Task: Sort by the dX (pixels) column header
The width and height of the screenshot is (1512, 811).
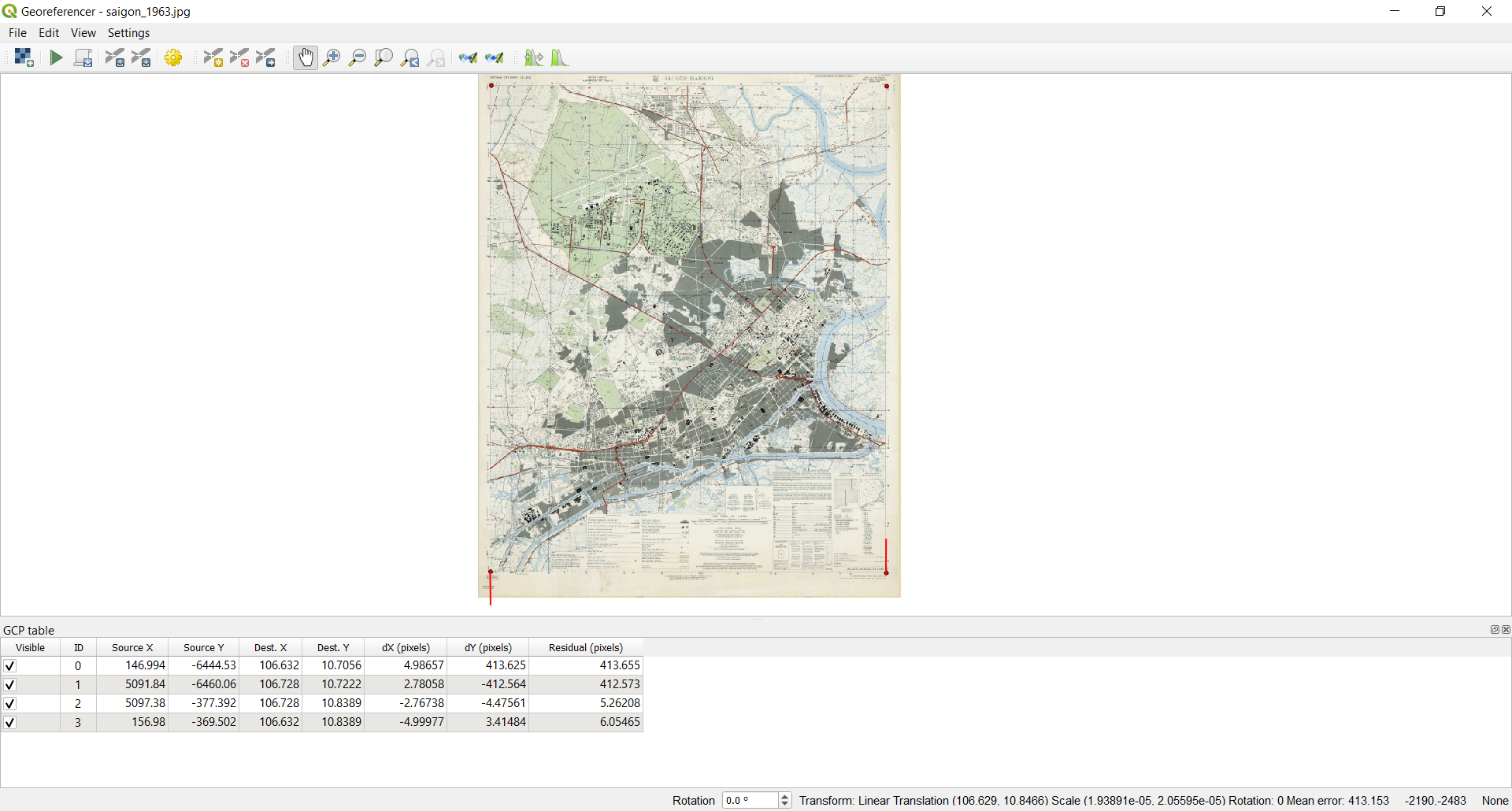Action: [406, 647]
